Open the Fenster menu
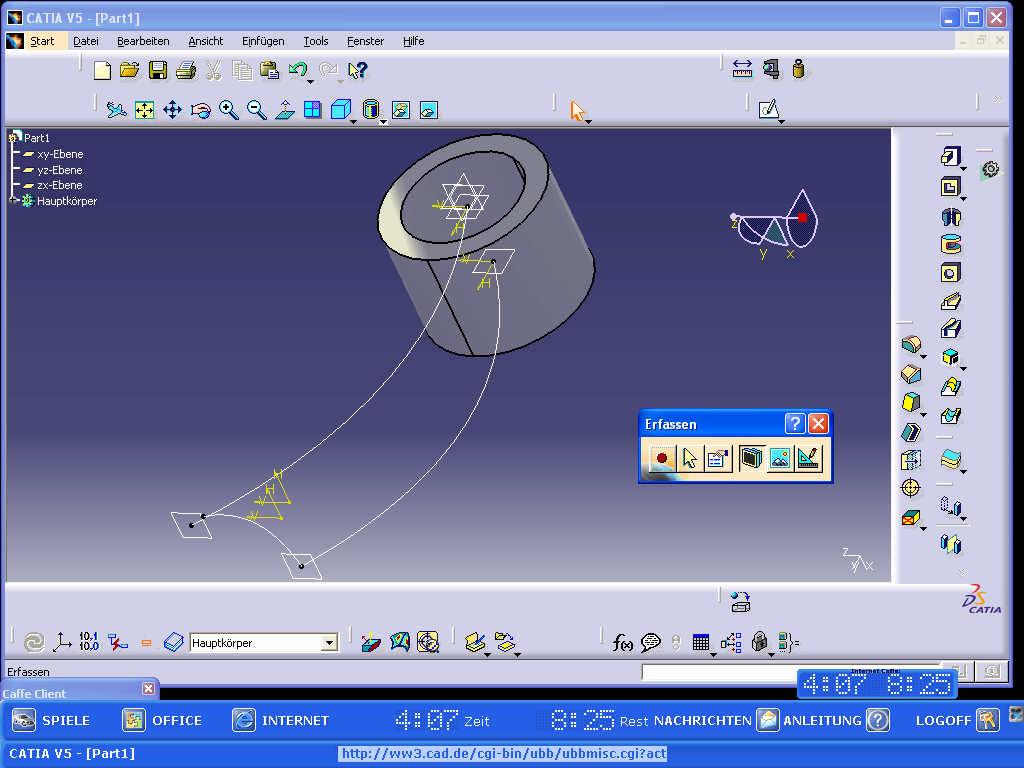The image size is (1024, 768). click(365, 41)
